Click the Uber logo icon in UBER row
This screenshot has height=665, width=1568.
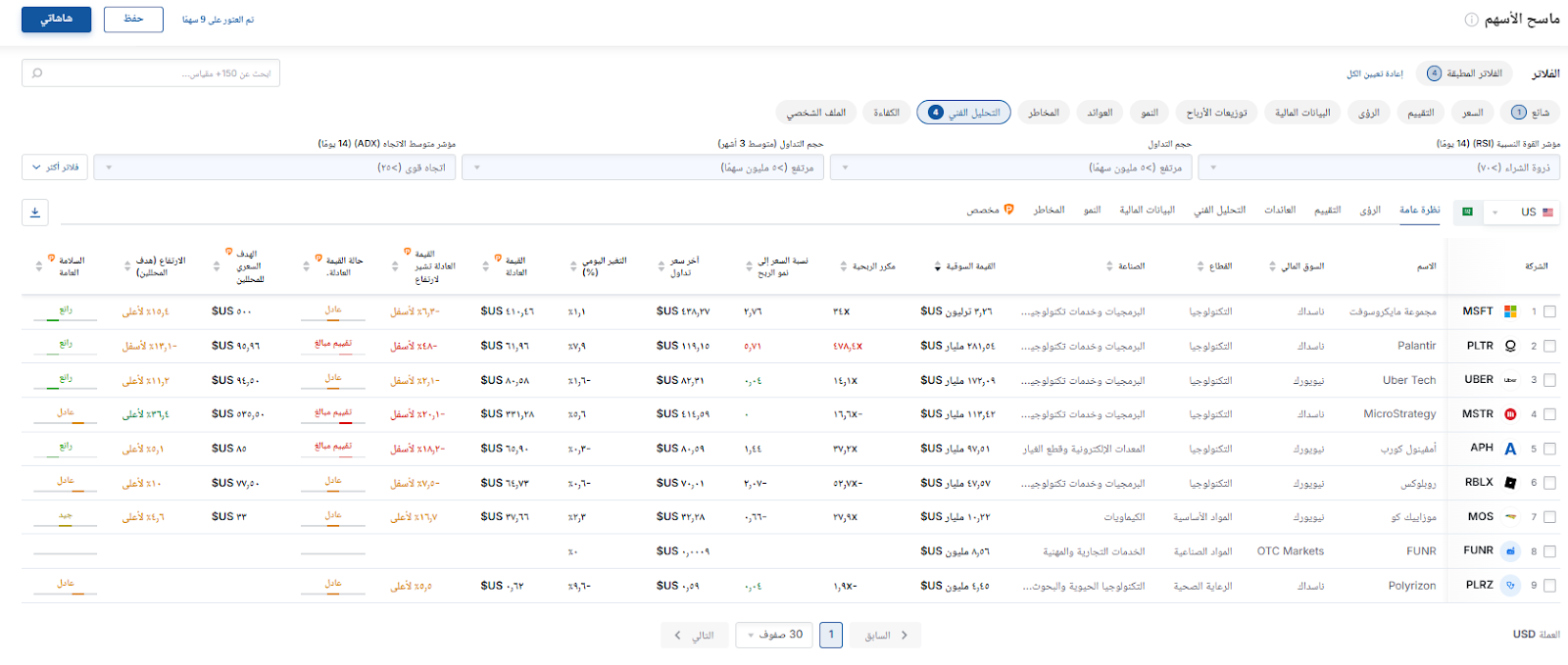tap(1510, 380)
